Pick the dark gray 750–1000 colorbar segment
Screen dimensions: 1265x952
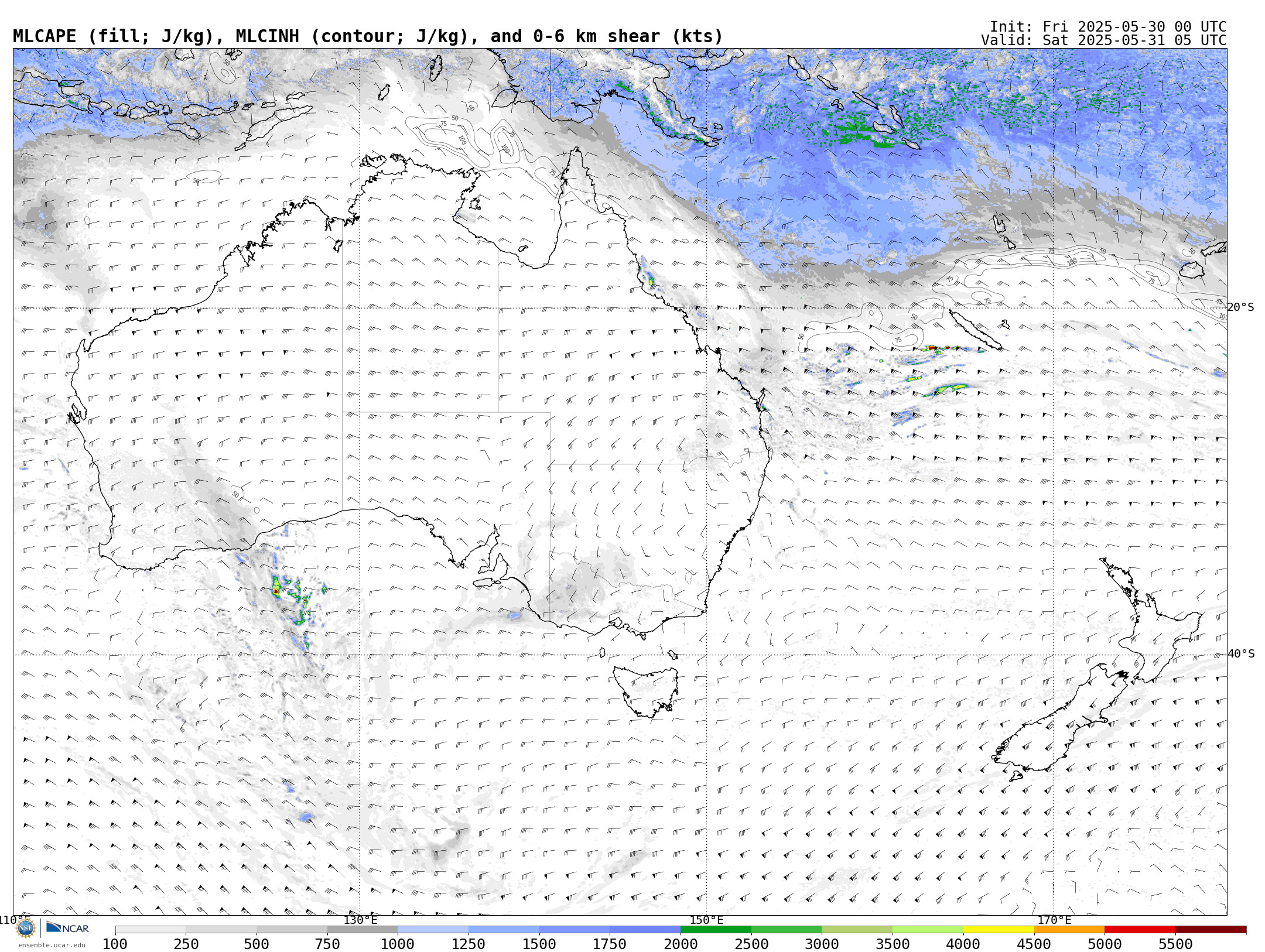click(x=363, y=930)
